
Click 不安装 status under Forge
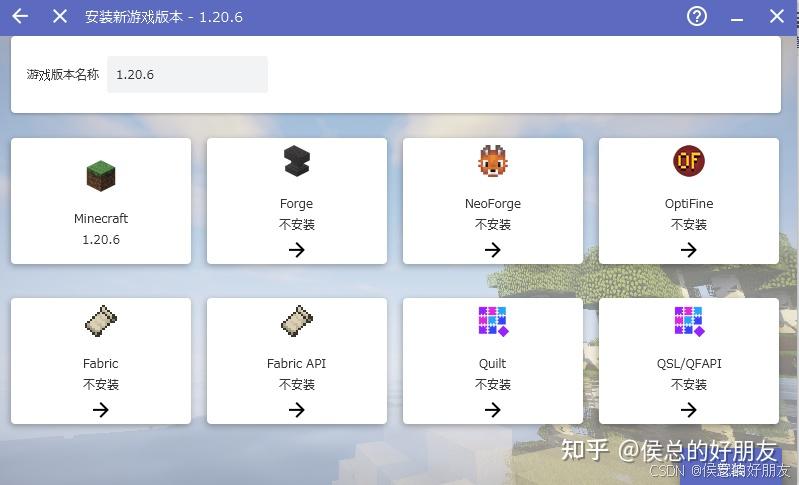(x=297, y=224)
